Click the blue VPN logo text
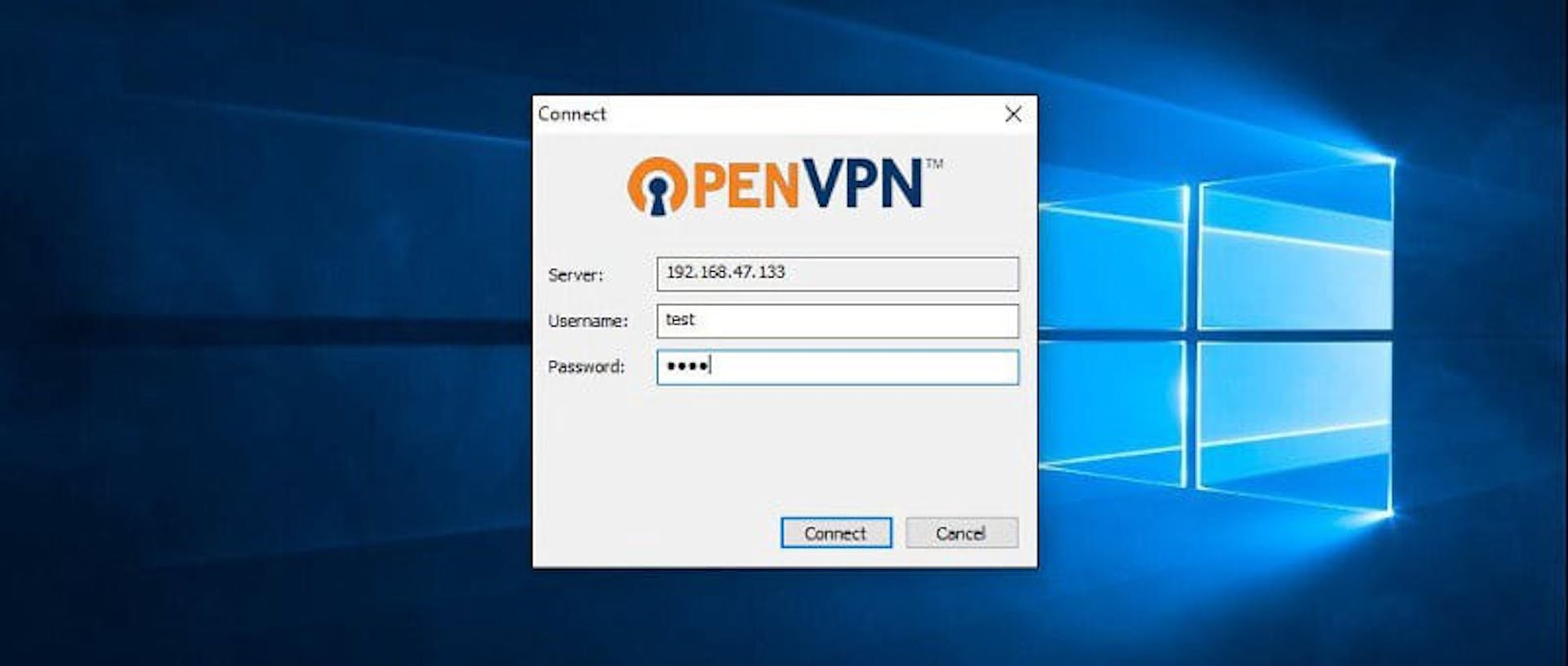This screenshot has height=666, width=1568. [x=862, y=184]
